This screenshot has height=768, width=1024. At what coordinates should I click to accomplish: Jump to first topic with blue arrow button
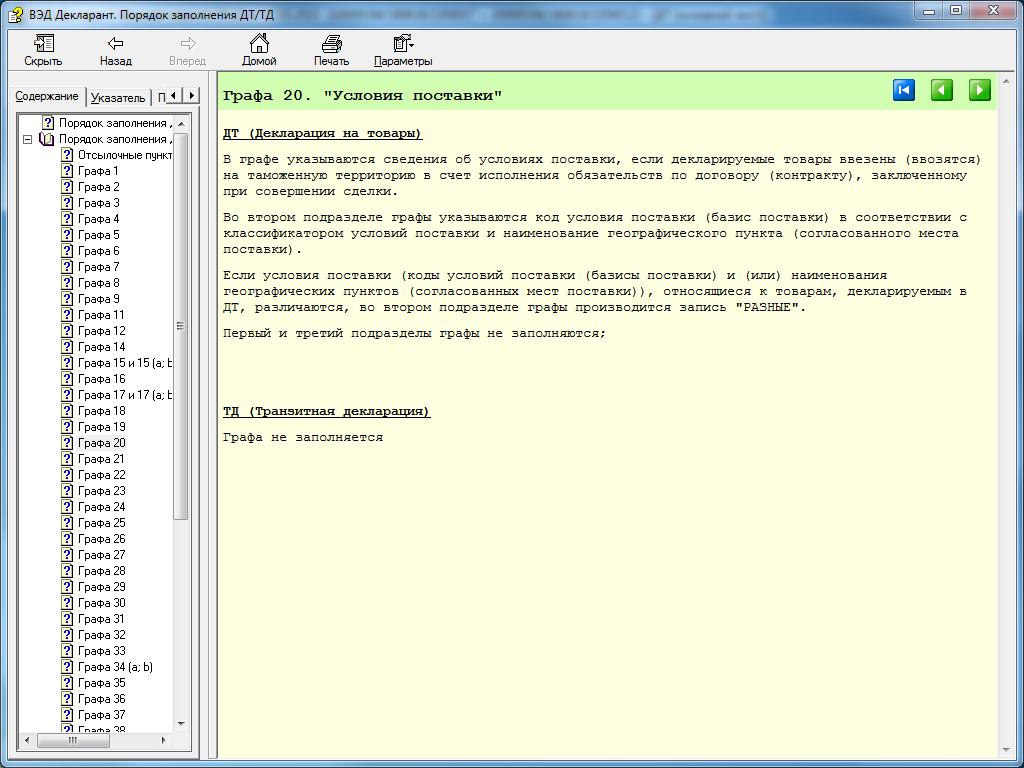[904, 90]
